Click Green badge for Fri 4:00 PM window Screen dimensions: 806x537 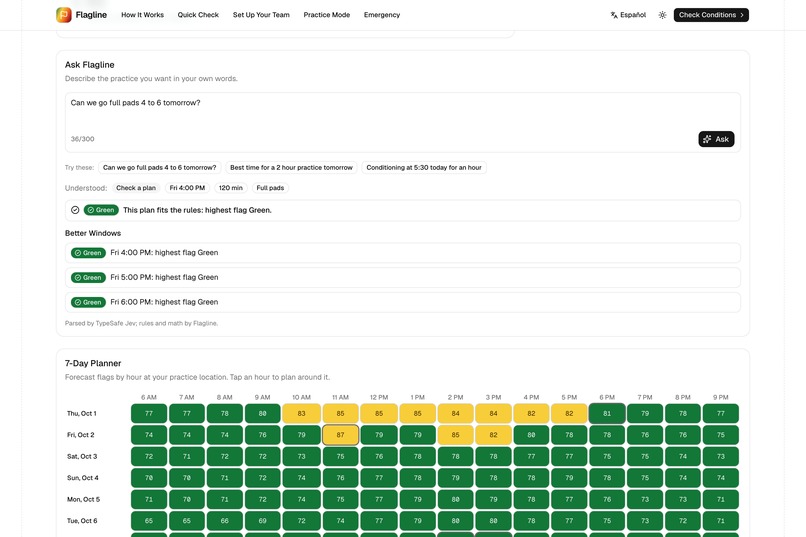pyautogui.click(x=88, y=253)
